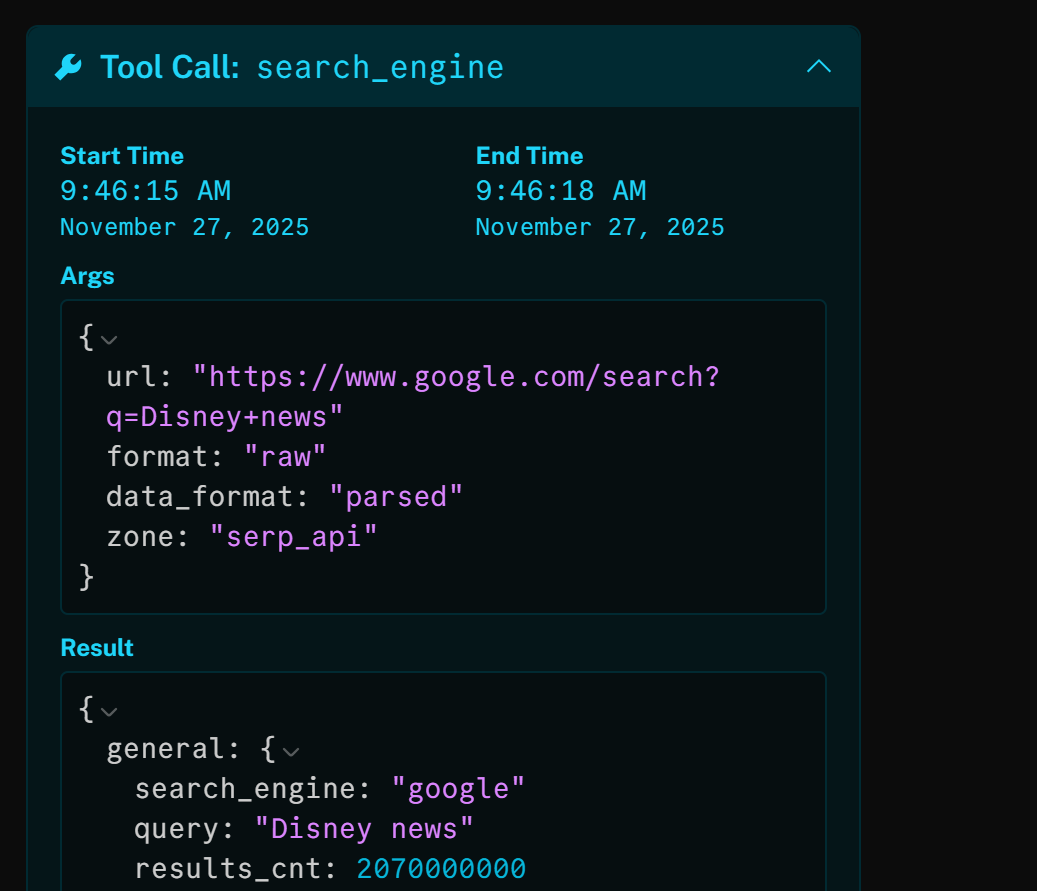Viewport: 1037px width, 891px height.
Task: Click the Disney news query value
Action: tap(366, 828)
